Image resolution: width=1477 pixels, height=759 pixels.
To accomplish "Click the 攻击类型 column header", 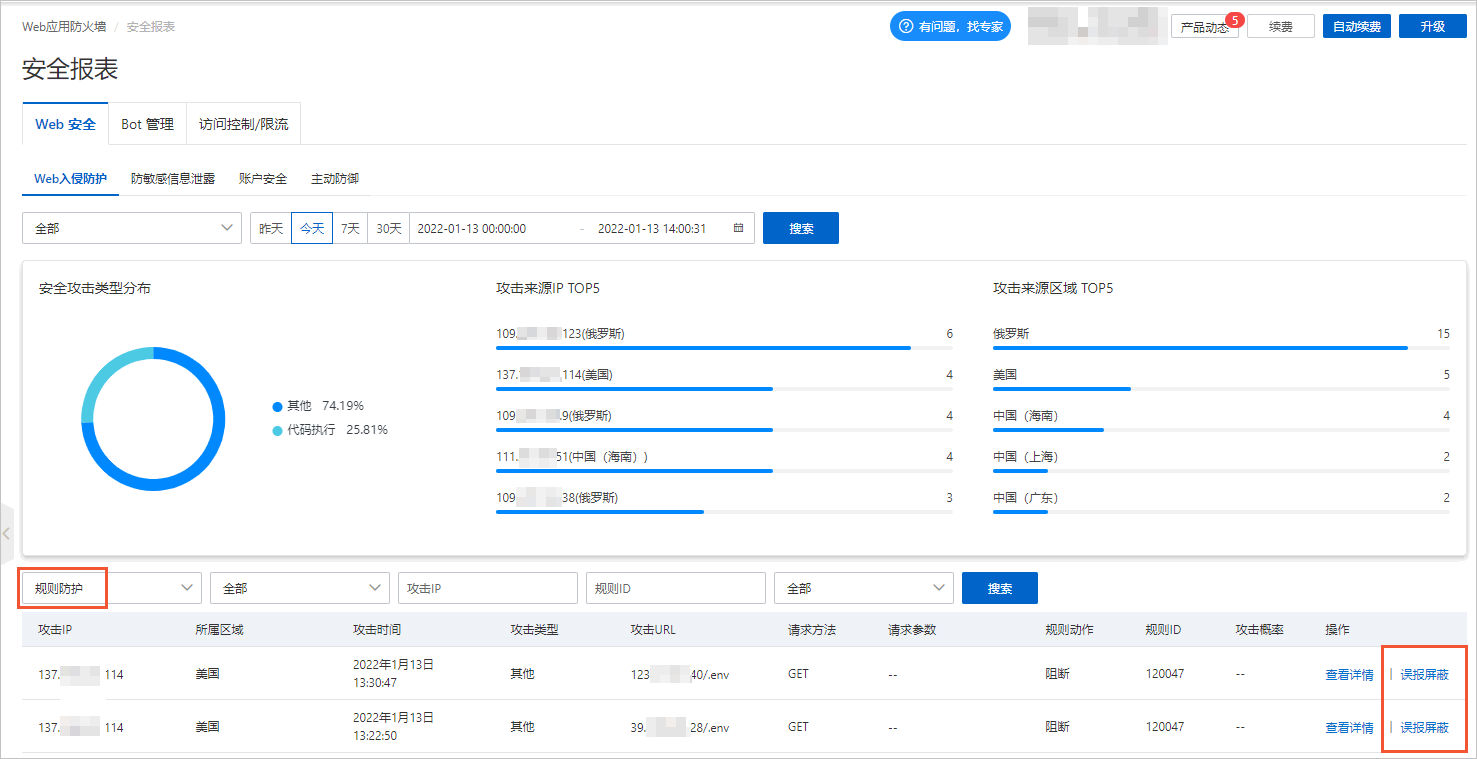I will click(x=534, y=630).
